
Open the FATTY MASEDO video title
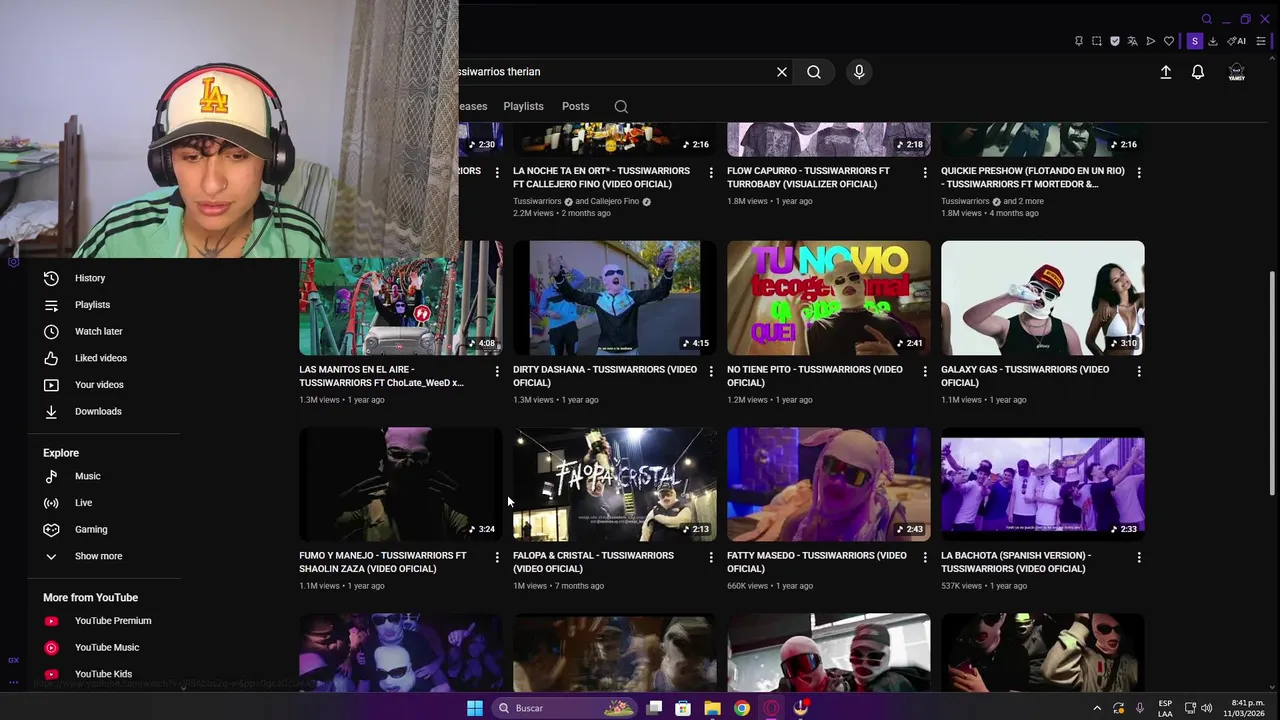pyautogui.click(x=817, y=562)
